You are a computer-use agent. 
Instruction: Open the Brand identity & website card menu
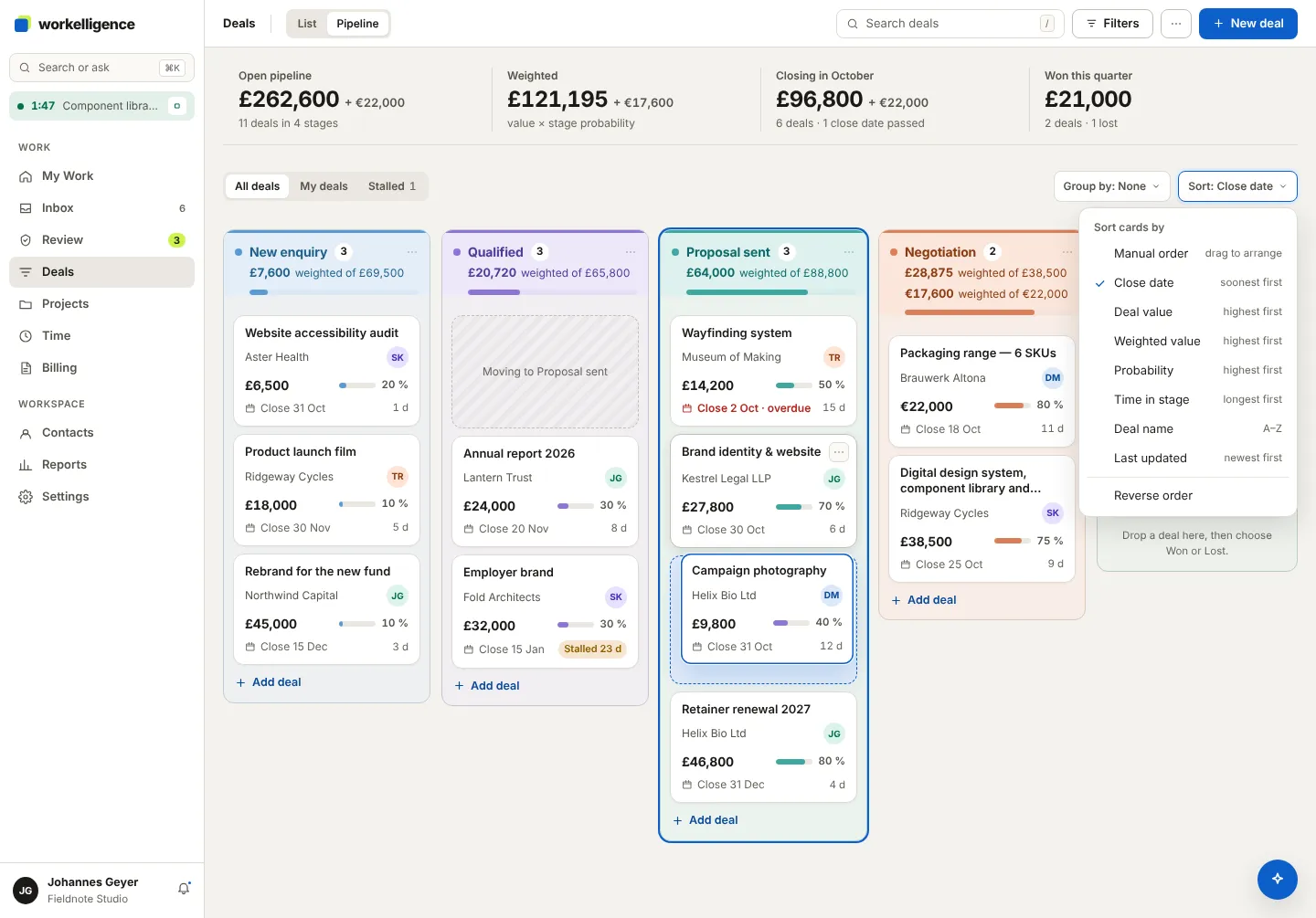[839, 452]
